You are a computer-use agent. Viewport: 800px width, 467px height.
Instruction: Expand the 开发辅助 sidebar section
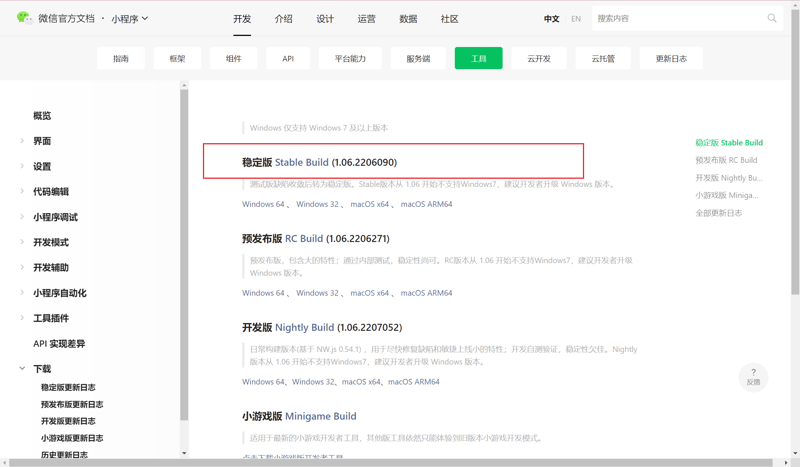22,267
